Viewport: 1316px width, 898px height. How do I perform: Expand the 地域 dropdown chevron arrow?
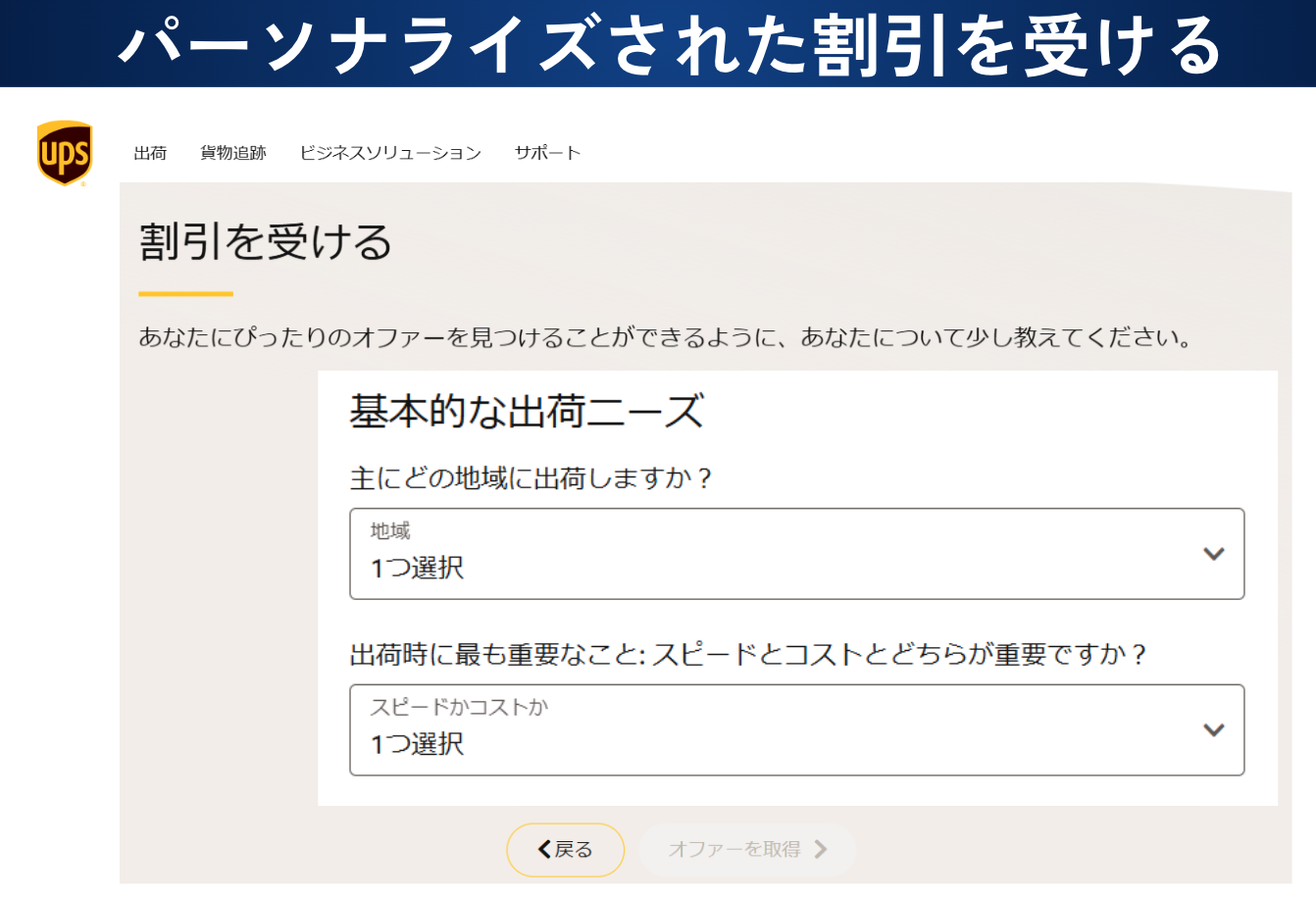click(x=1213, y=554)
